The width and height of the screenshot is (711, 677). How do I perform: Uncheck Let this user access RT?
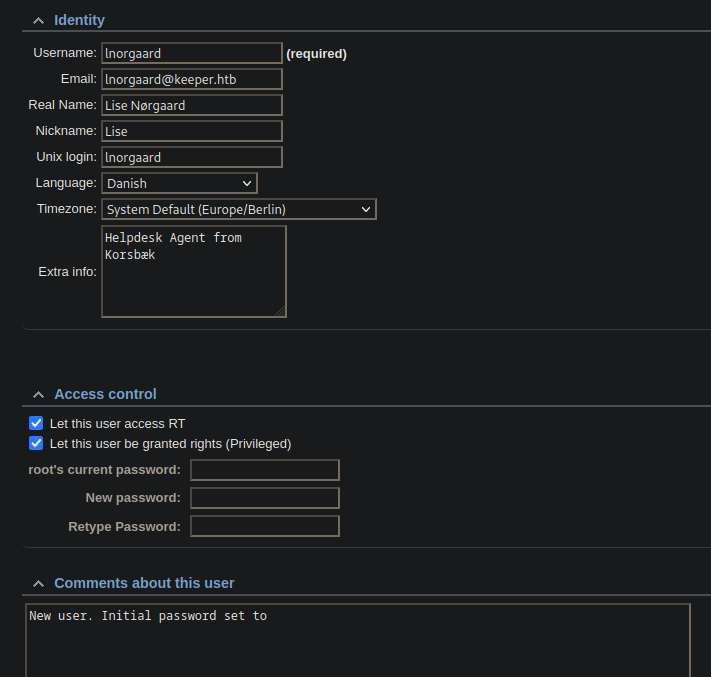click(37, 423)
